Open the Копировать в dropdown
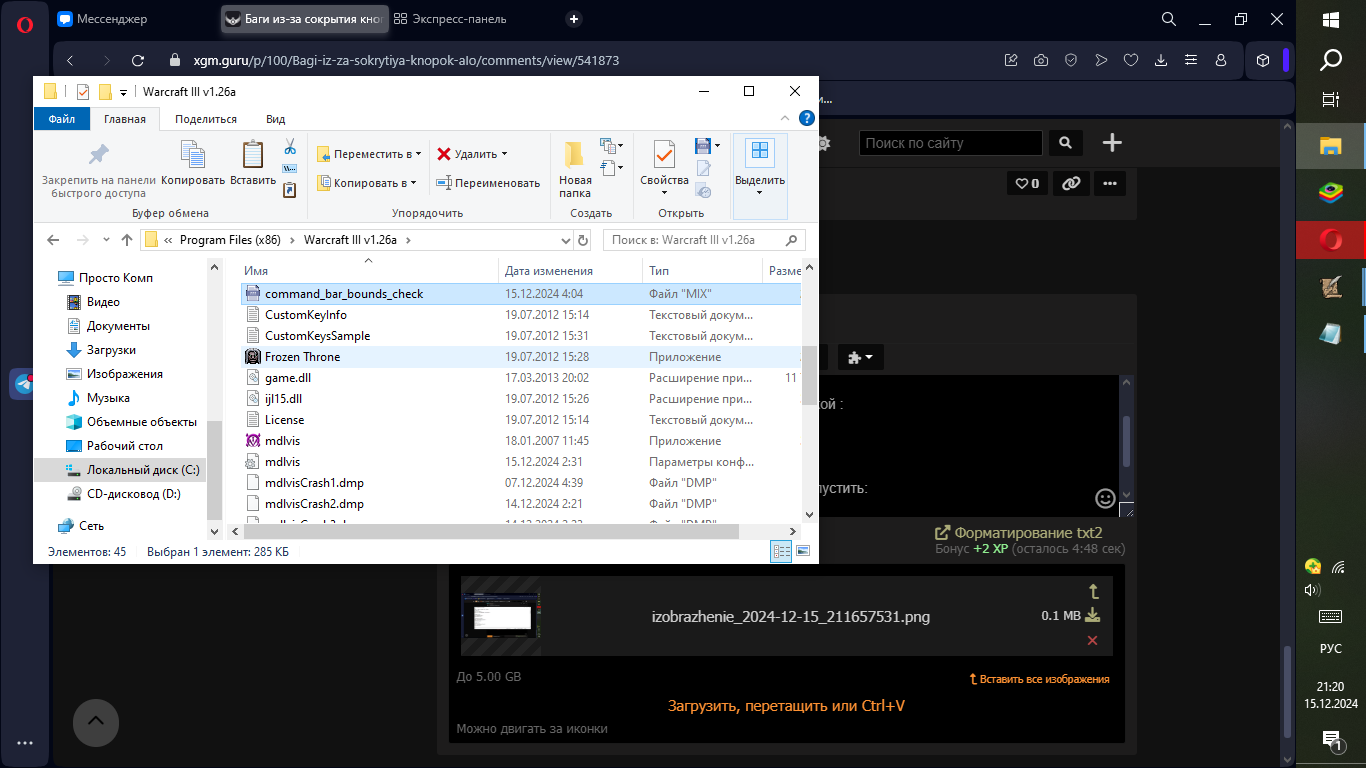Screen dimensions: 1366x768 coord(367,183)
